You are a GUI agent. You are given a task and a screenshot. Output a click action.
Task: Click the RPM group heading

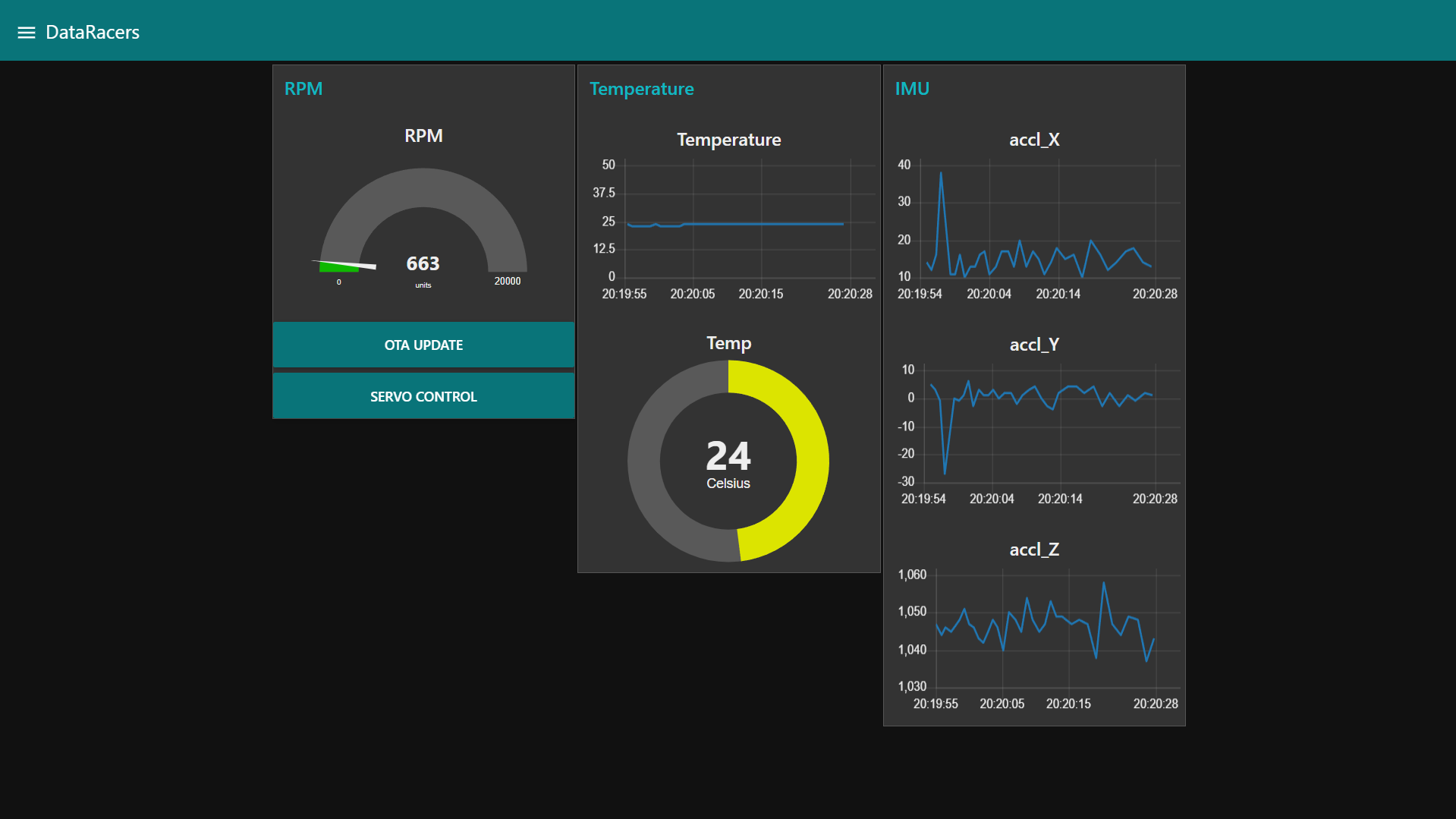[303, 89]
